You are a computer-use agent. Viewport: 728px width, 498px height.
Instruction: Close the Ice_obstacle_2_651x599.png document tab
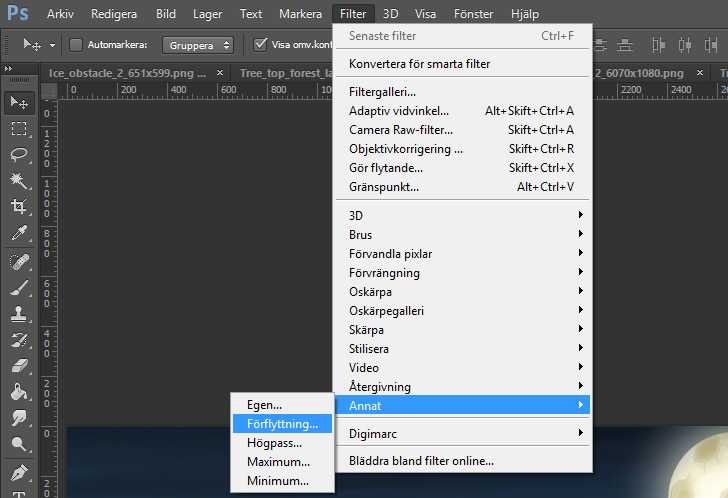tap(219, 73)
